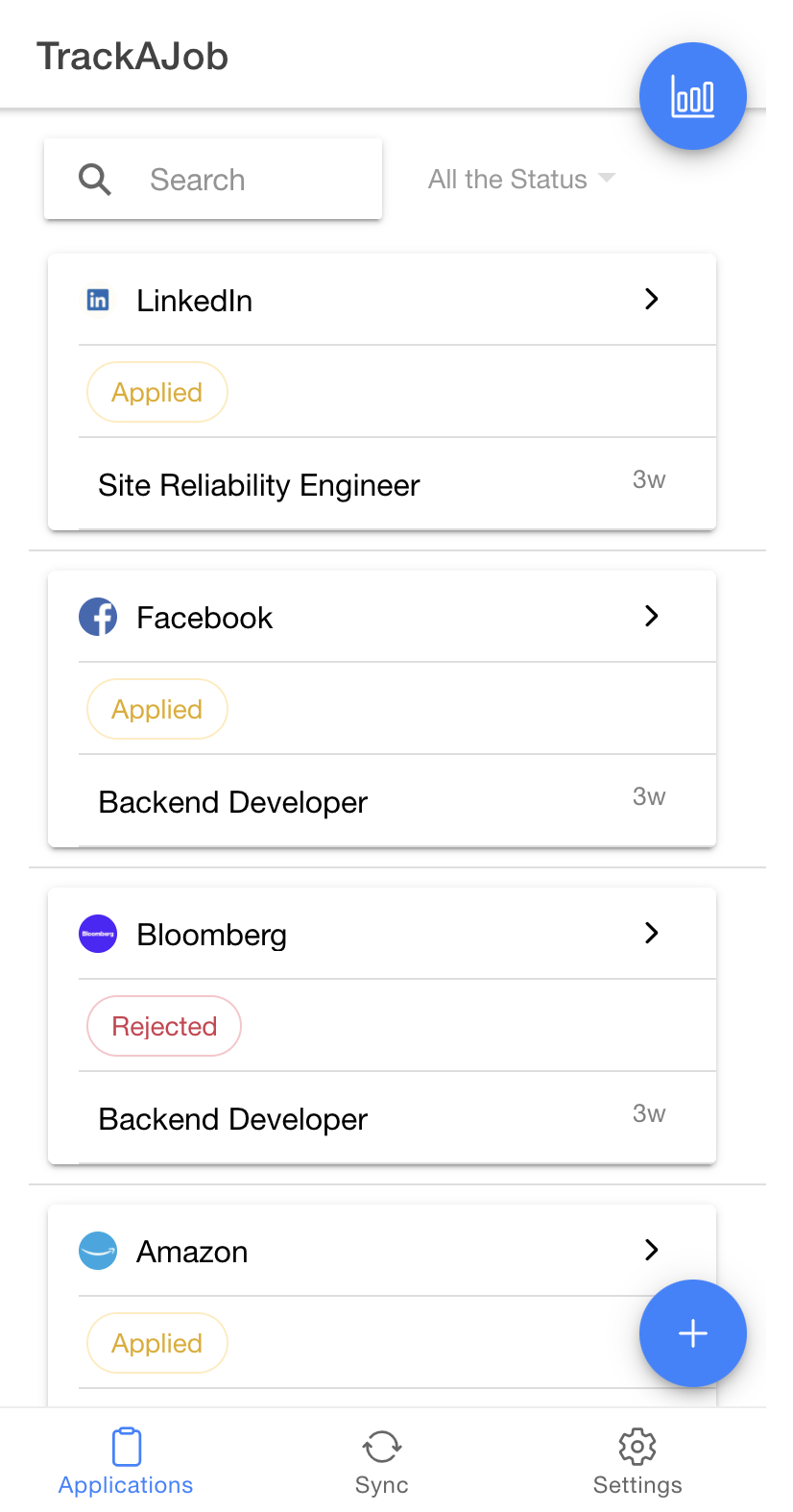Image resolution: width=793 pixels, height=1512 pixels.
Task: Open the statistics chart button
Action: [x=692, y=96]
